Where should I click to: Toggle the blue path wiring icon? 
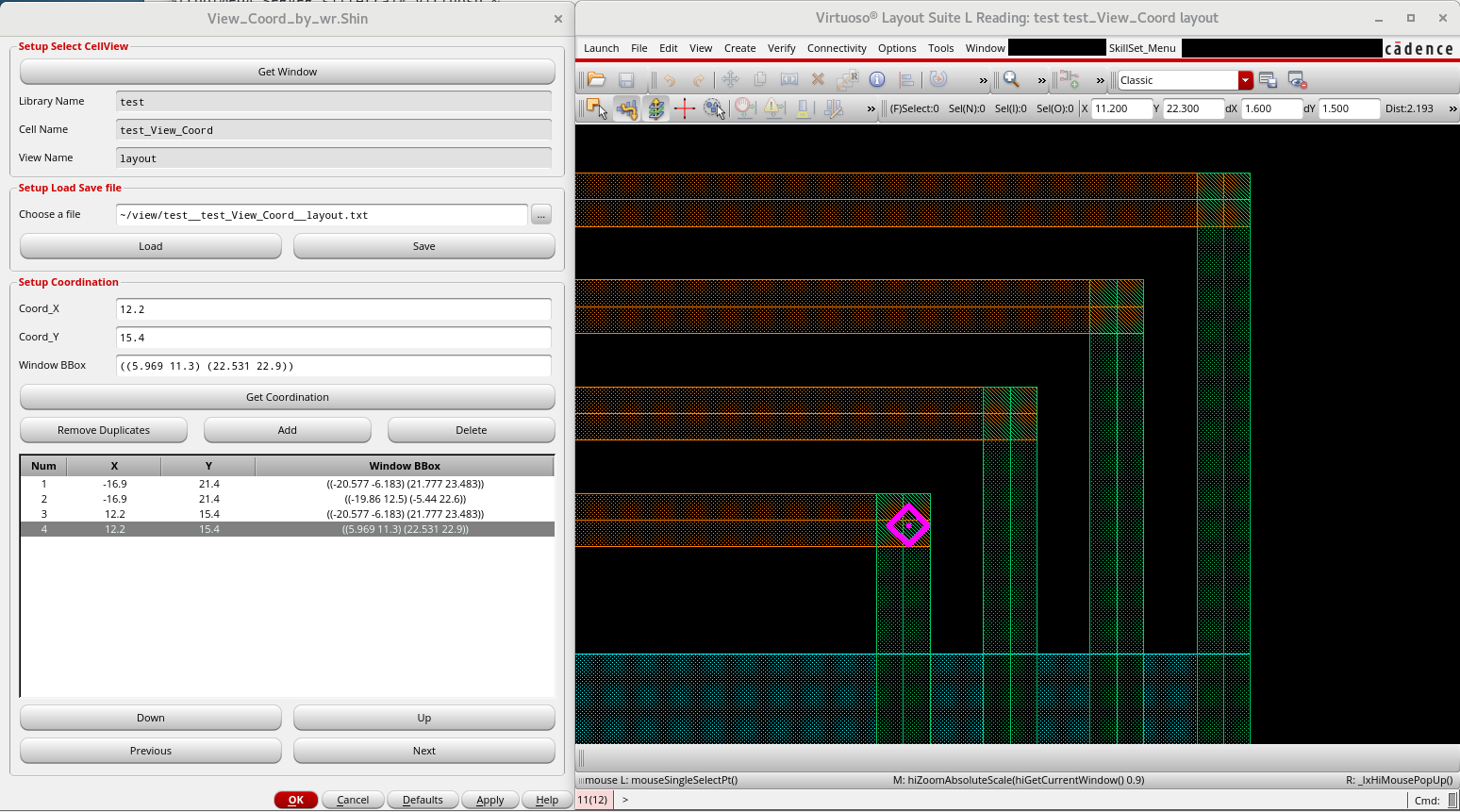(626, 108)
